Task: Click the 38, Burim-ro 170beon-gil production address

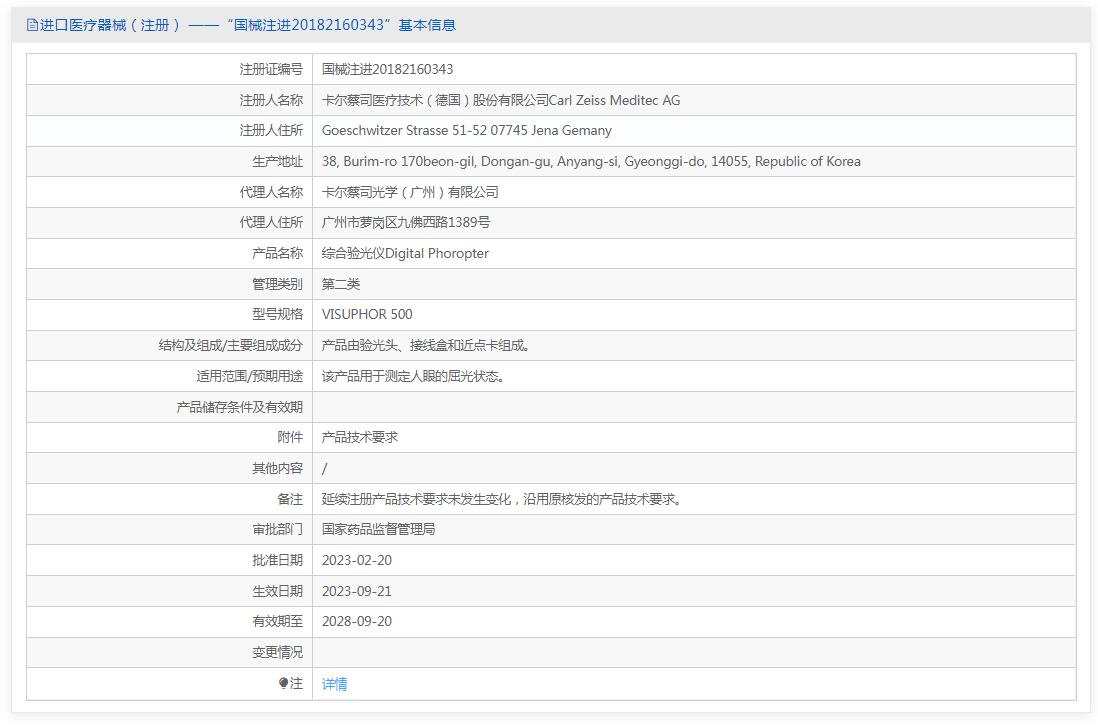Action: tap(591, 162)
